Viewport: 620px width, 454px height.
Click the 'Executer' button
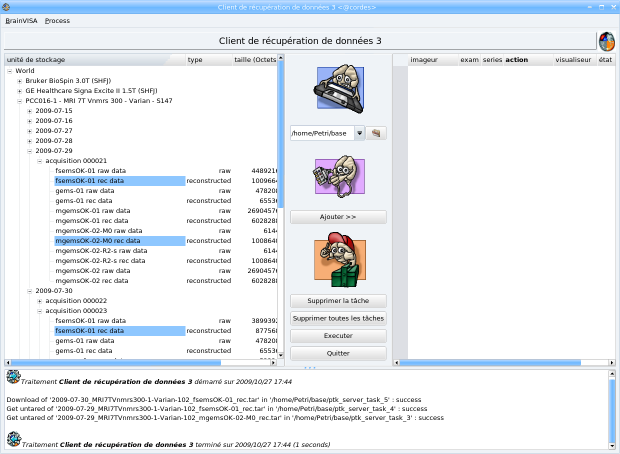click(338, 336)
